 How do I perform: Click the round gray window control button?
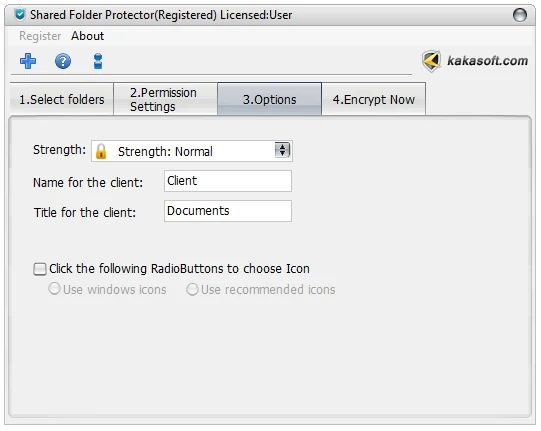point(520,15)
